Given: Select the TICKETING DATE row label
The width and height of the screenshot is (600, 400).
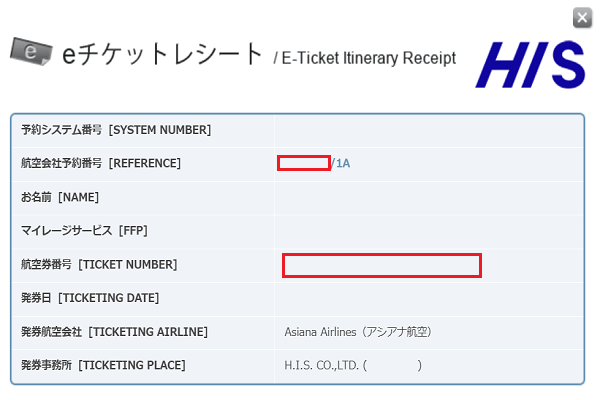Looking at the screenshot, I should 90,298.
